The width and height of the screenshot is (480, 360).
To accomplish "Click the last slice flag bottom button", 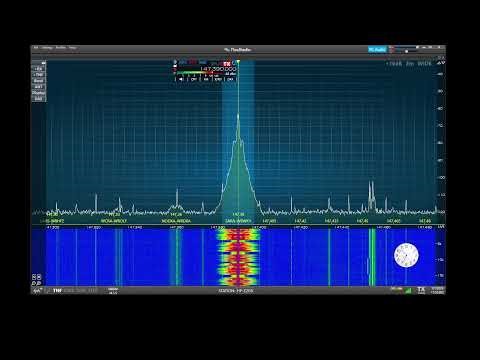I will 230,79.
